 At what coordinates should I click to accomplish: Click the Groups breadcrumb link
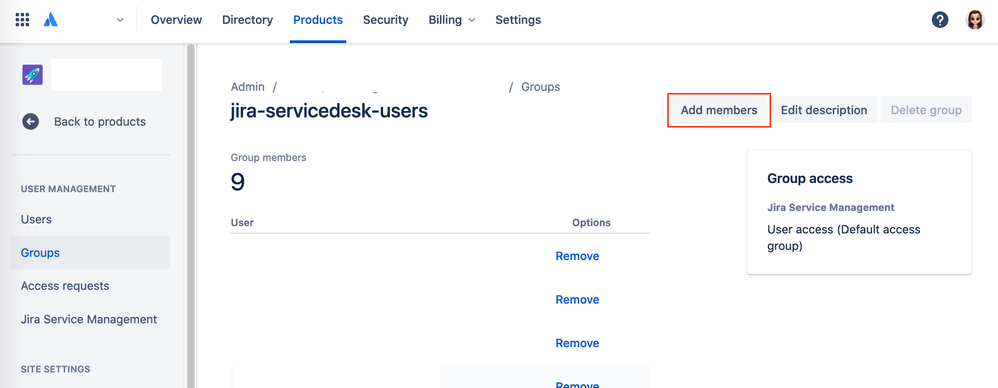[x=540, y=87]
